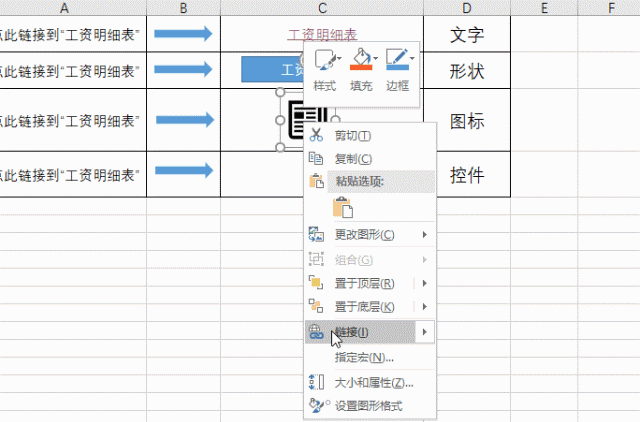Click the 置于底层 send-to-back icon
Viewport: 640px width, 422px height.
click(x=316, y=306)
